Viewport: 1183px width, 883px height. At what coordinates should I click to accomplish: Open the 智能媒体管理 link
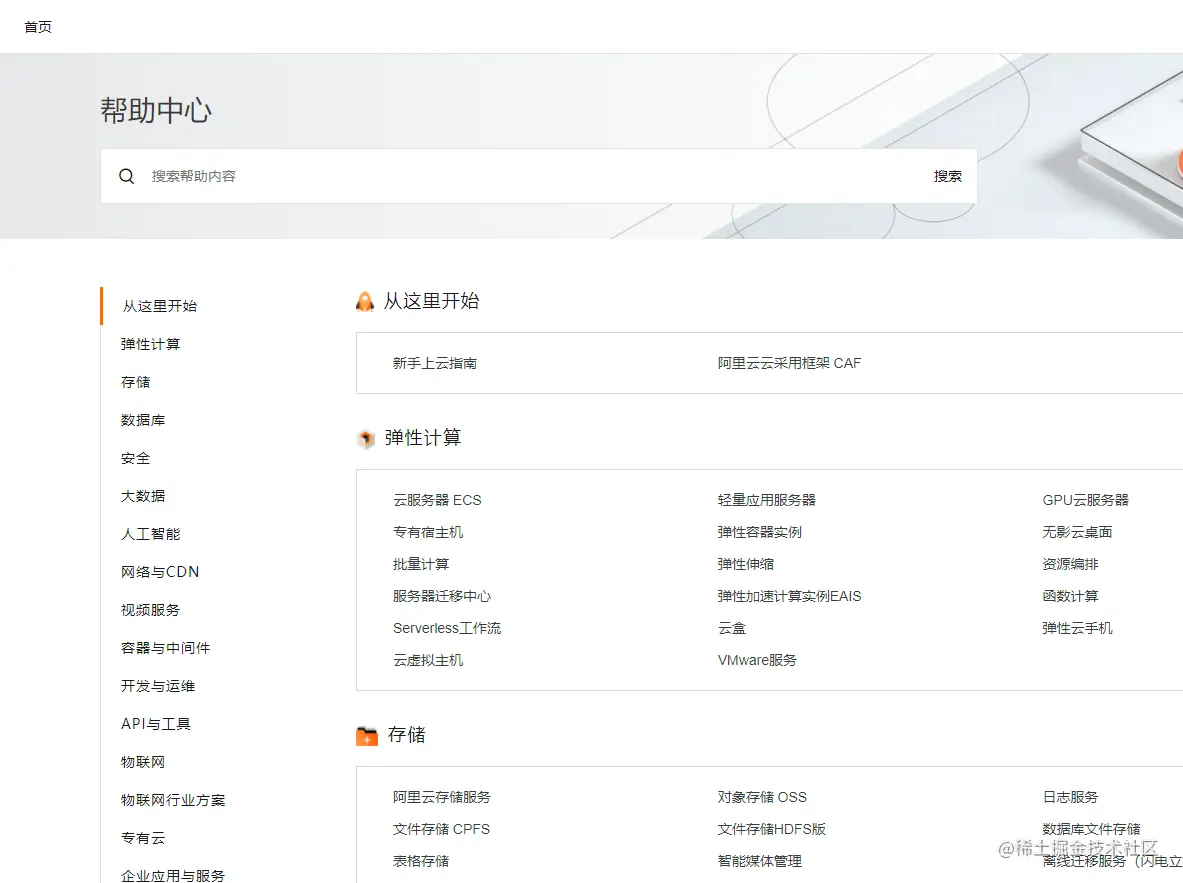760,861
